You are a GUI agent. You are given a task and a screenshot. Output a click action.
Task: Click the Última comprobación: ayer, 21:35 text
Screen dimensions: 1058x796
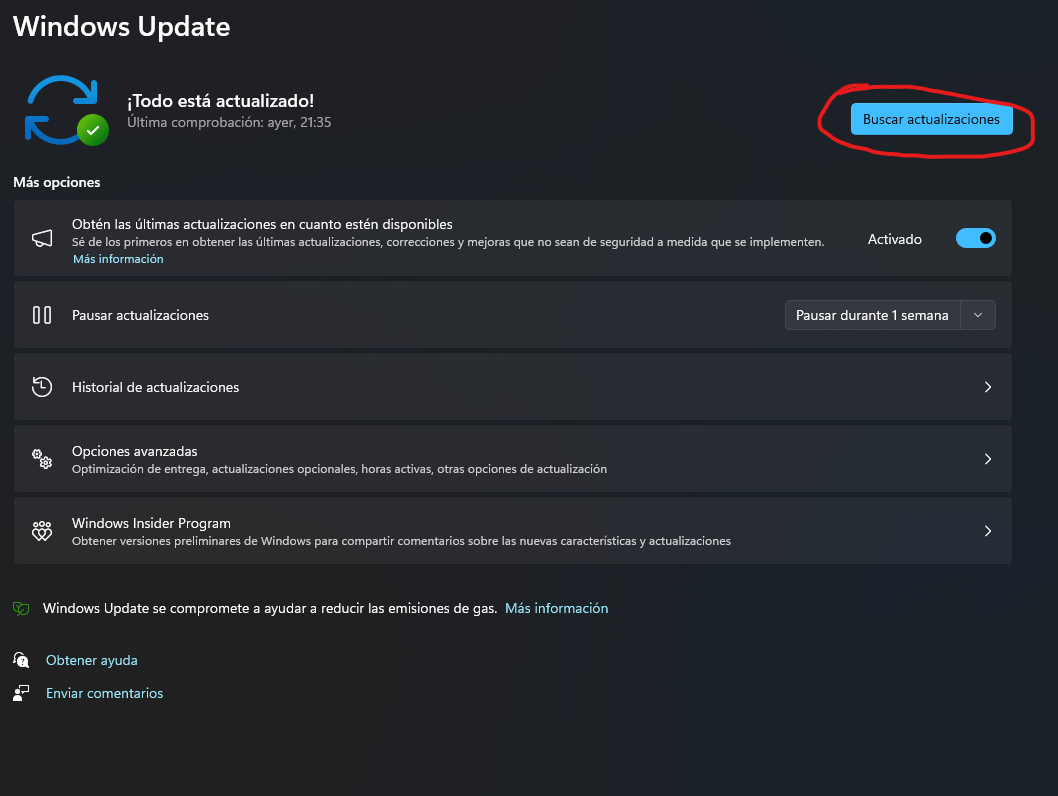click(229, 123)
